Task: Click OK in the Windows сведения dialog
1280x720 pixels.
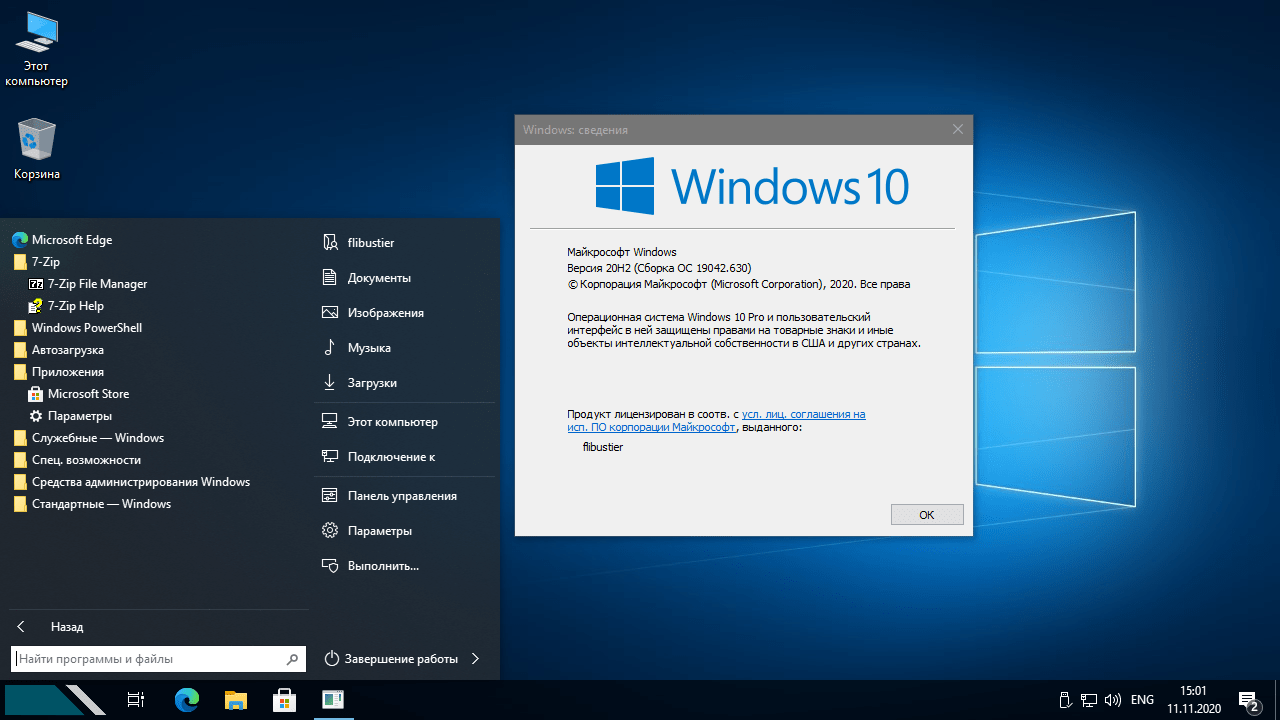Action: coord(926,514)
